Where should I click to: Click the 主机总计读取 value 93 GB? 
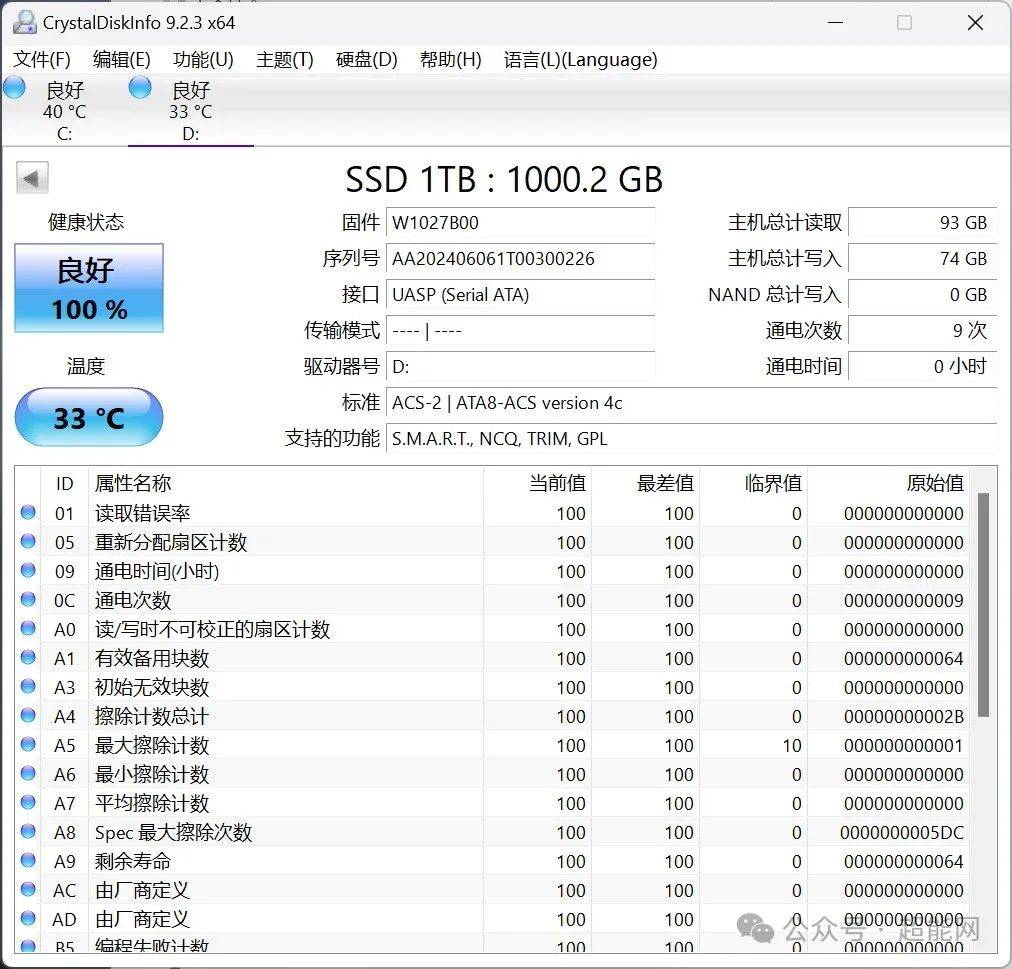pyautogui.click(x=923, y=223)
